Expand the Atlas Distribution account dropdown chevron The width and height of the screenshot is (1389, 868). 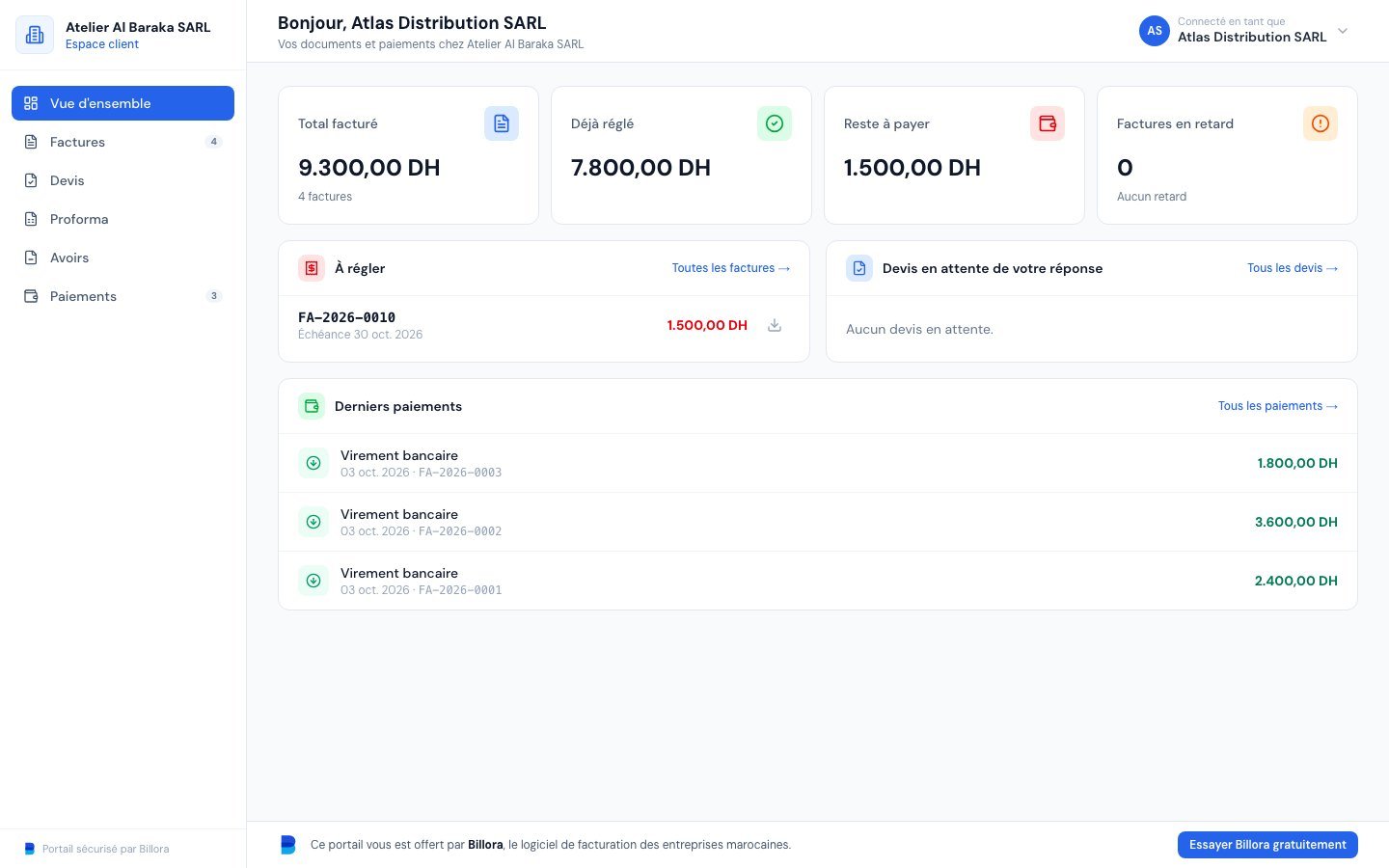[x=1343, y=31]
